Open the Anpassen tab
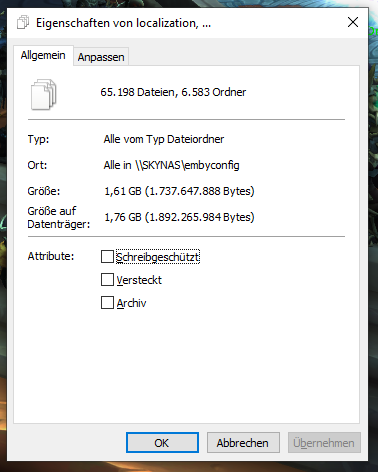The width and height of the screenshot is (378, 472). 101,57
